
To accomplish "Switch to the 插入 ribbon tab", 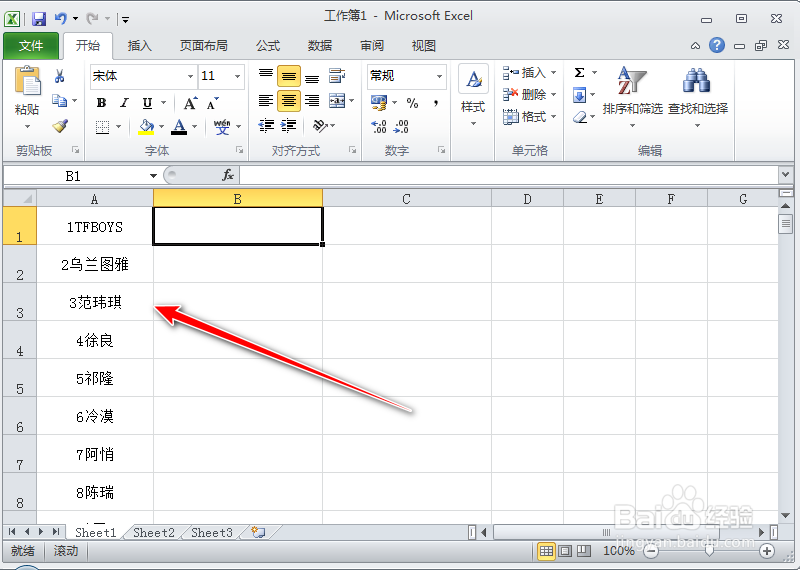I will click(139, 46).
